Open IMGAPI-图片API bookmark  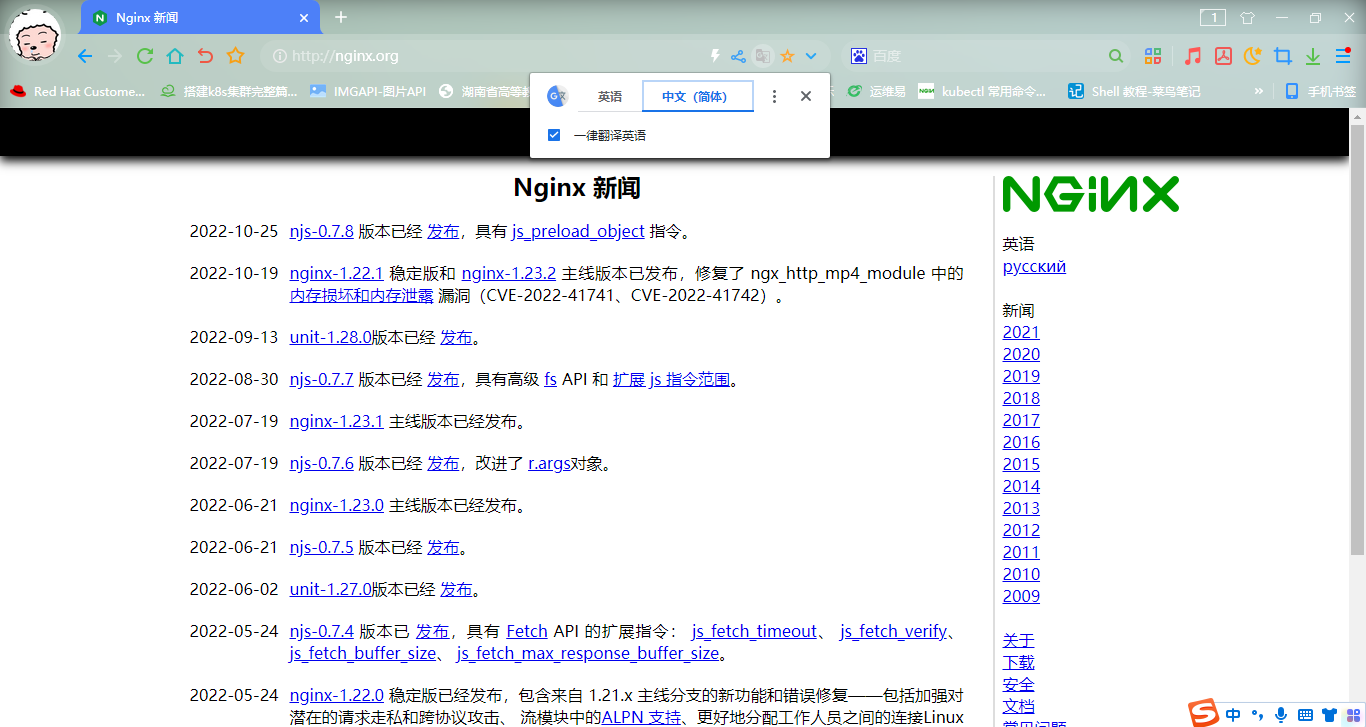tap(368, 91)
